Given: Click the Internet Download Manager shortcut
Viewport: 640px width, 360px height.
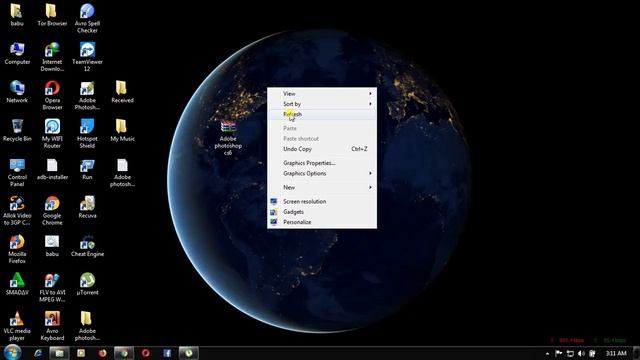Looking at the screenshot, I should (52, 56).
